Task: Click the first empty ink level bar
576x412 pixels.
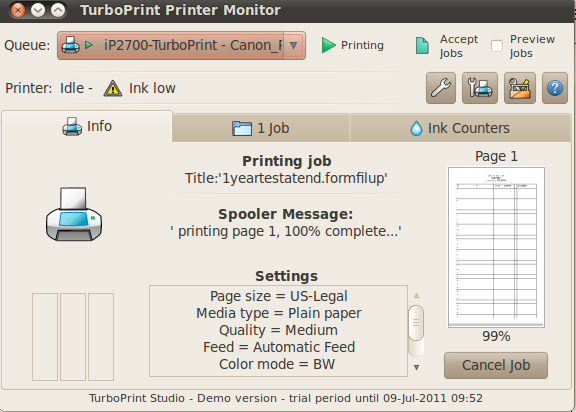Action: point(45,337)
